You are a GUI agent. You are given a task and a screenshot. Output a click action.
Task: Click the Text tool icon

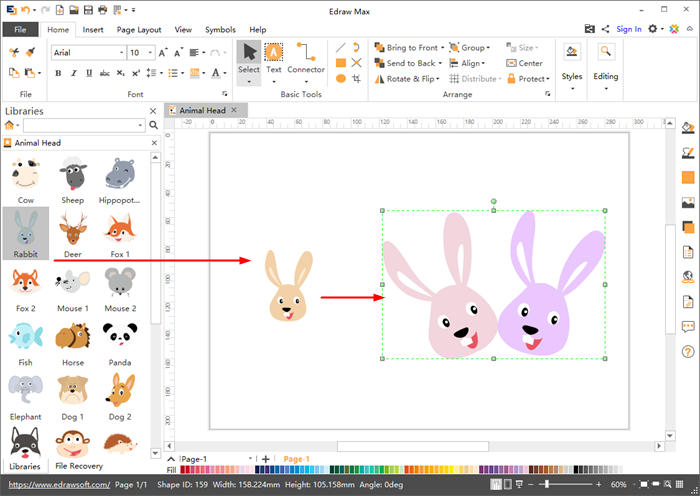(x=274, y=54)
